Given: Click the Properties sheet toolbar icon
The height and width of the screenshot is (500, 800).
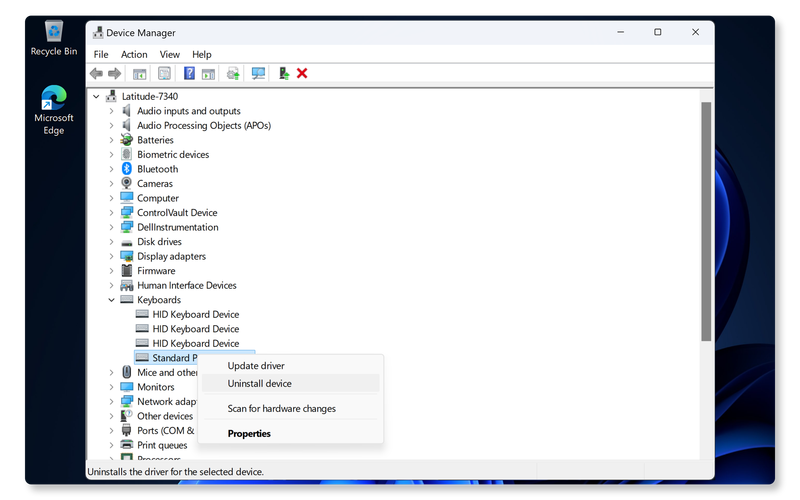Looking at the screenshot, I should pos(164,73).
